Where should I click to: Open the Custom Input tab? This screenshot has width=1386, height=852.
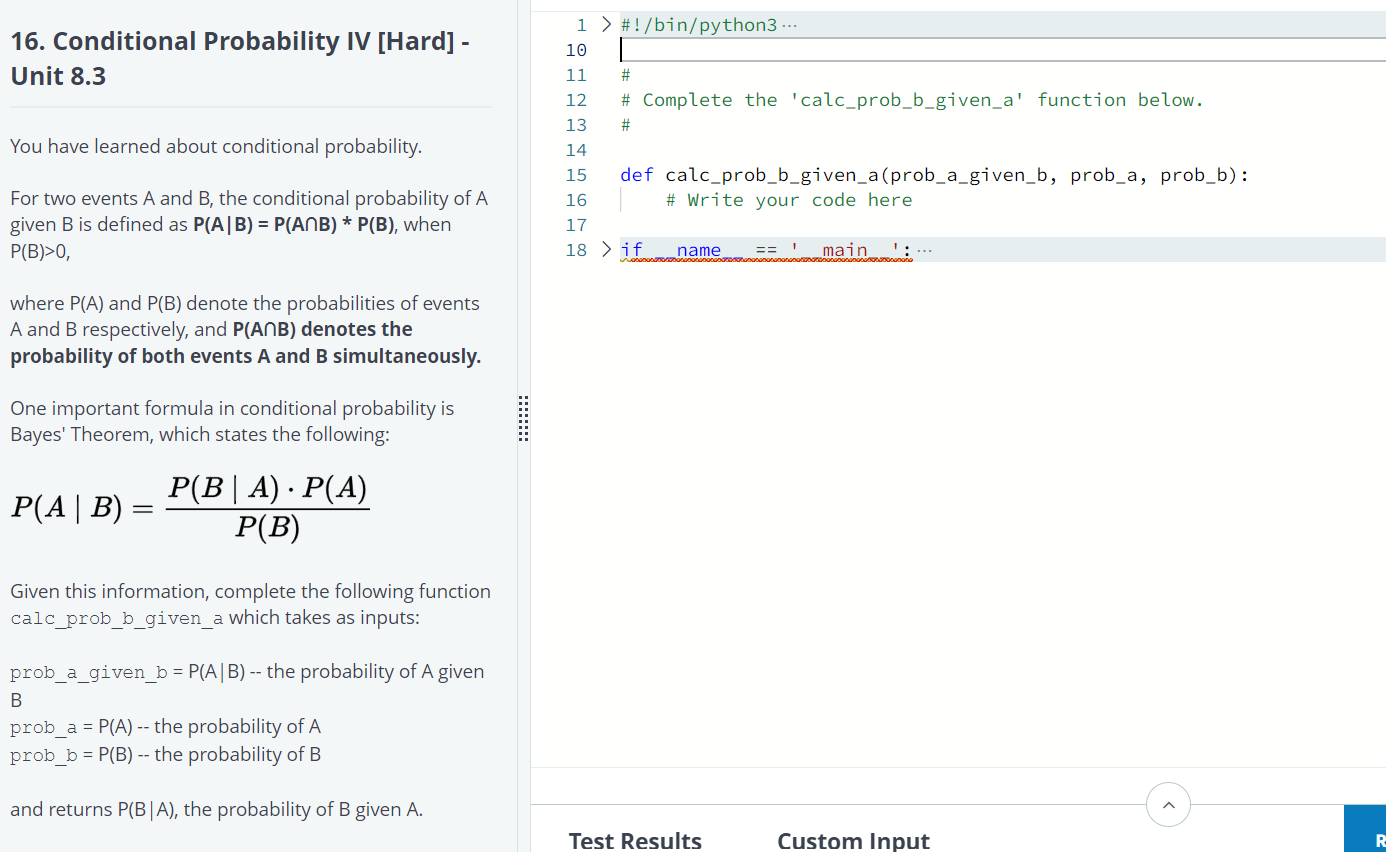tap(853, 840)
